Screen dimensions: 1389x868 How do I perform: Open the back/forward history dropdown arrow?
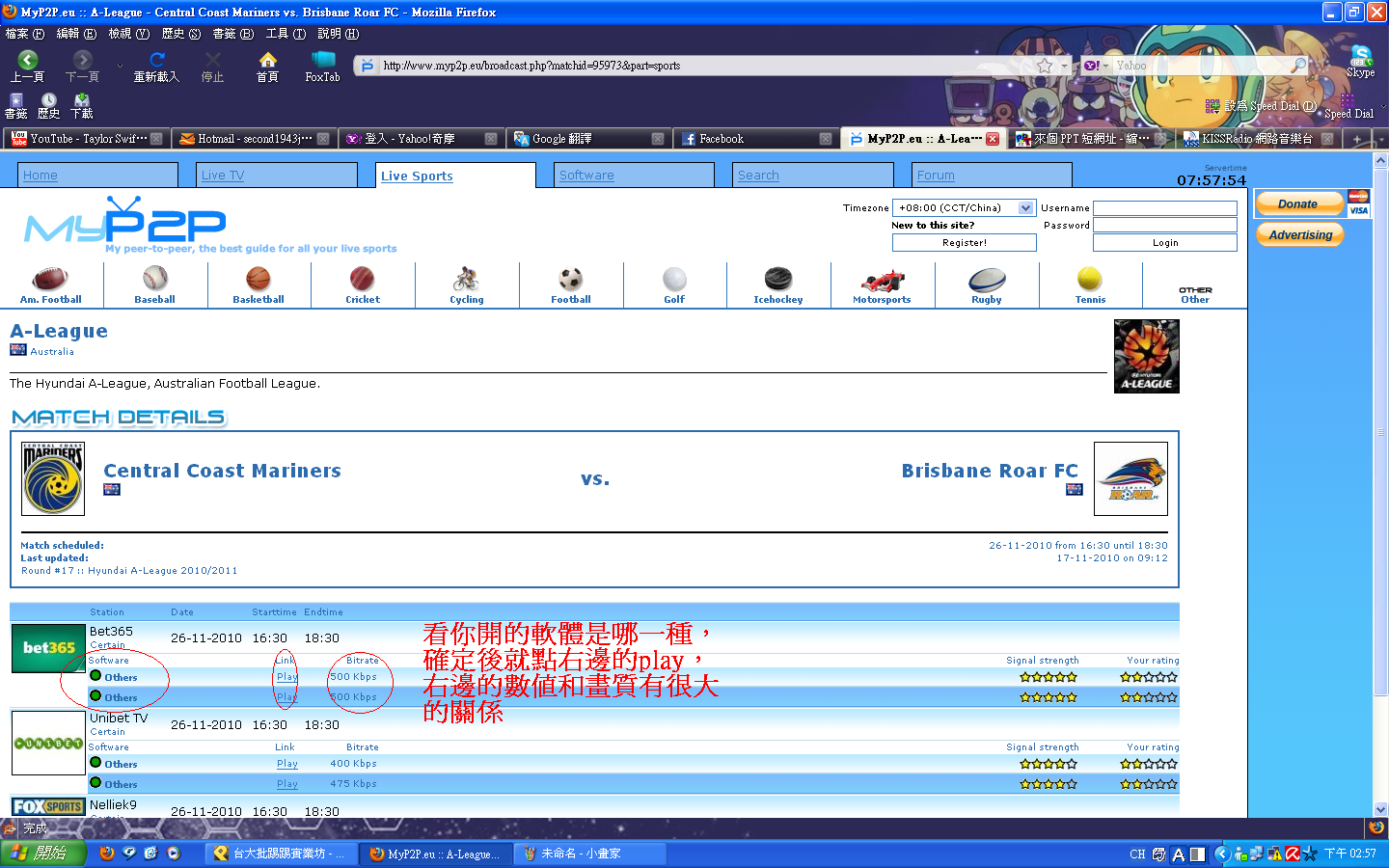[x=120, y=66]
